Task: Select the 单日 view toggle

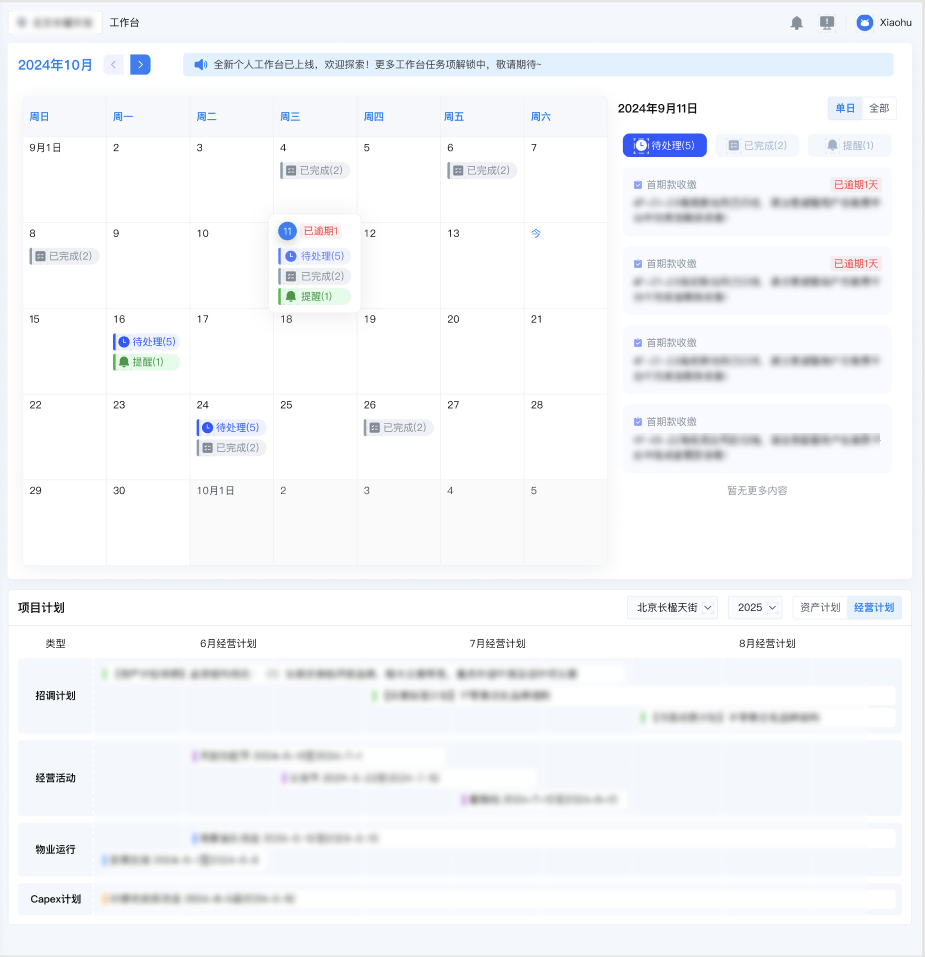Action: tap(844, 108)
